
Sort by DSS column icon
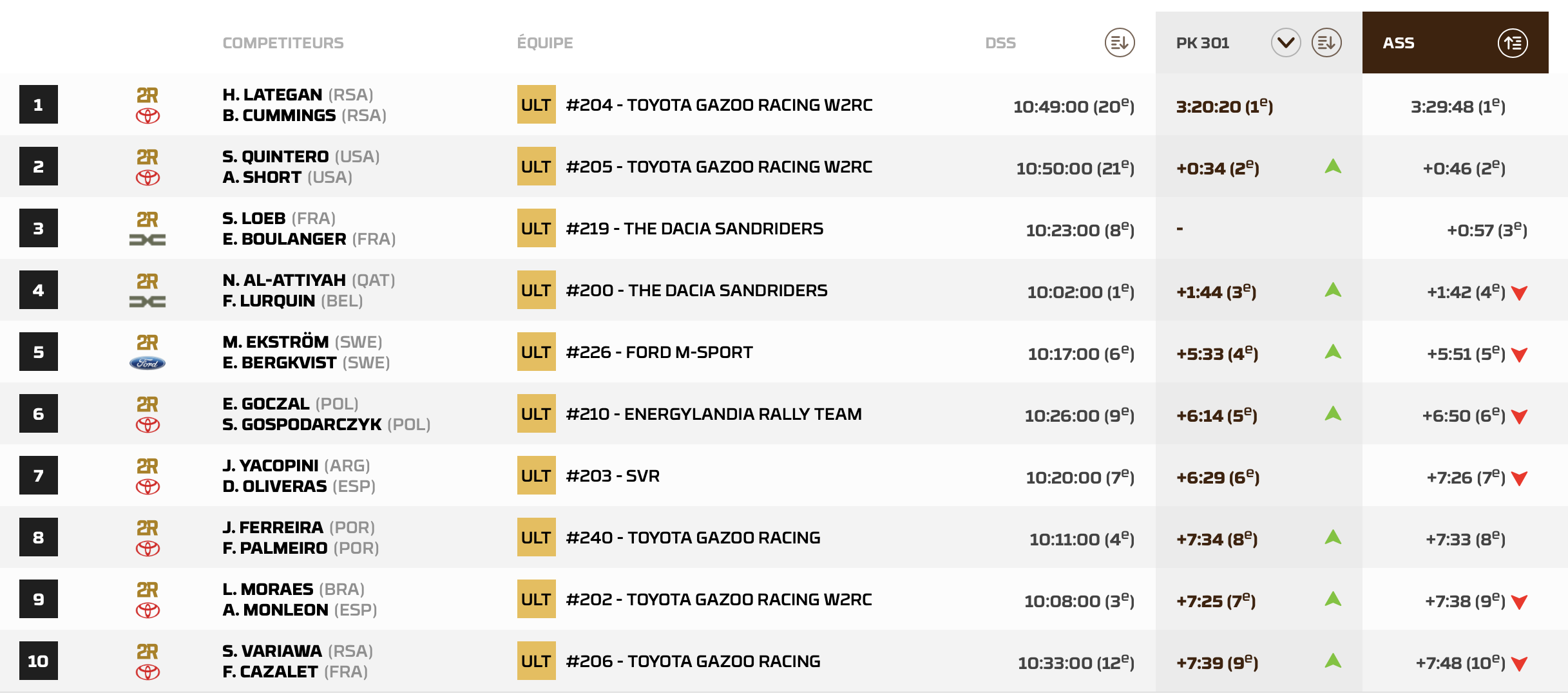[x=1120, y=43]
